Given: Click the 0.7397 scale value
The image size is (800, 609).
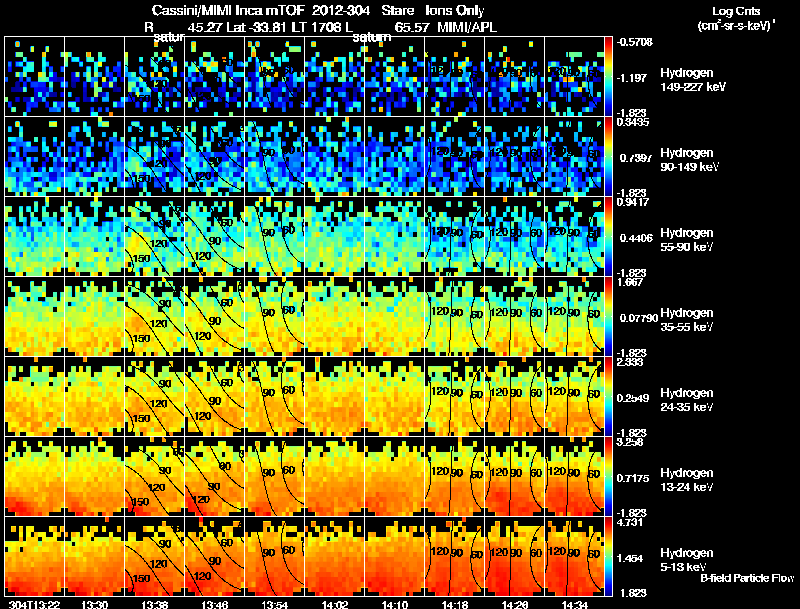Looking at the screenshot, I should 636,158.
